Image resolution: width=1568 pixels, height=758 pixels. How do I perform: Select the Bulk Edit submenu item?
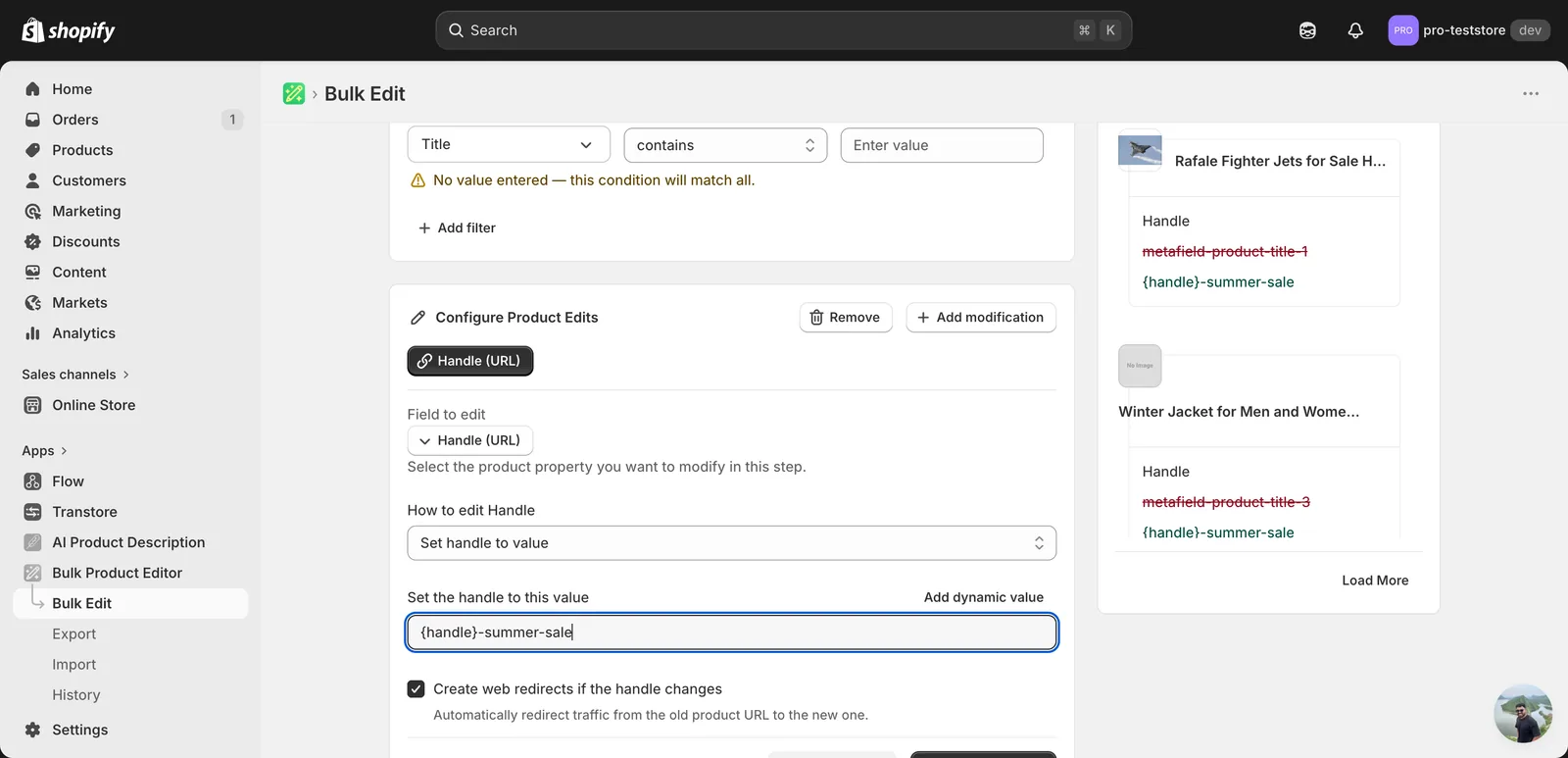[130, 603]
